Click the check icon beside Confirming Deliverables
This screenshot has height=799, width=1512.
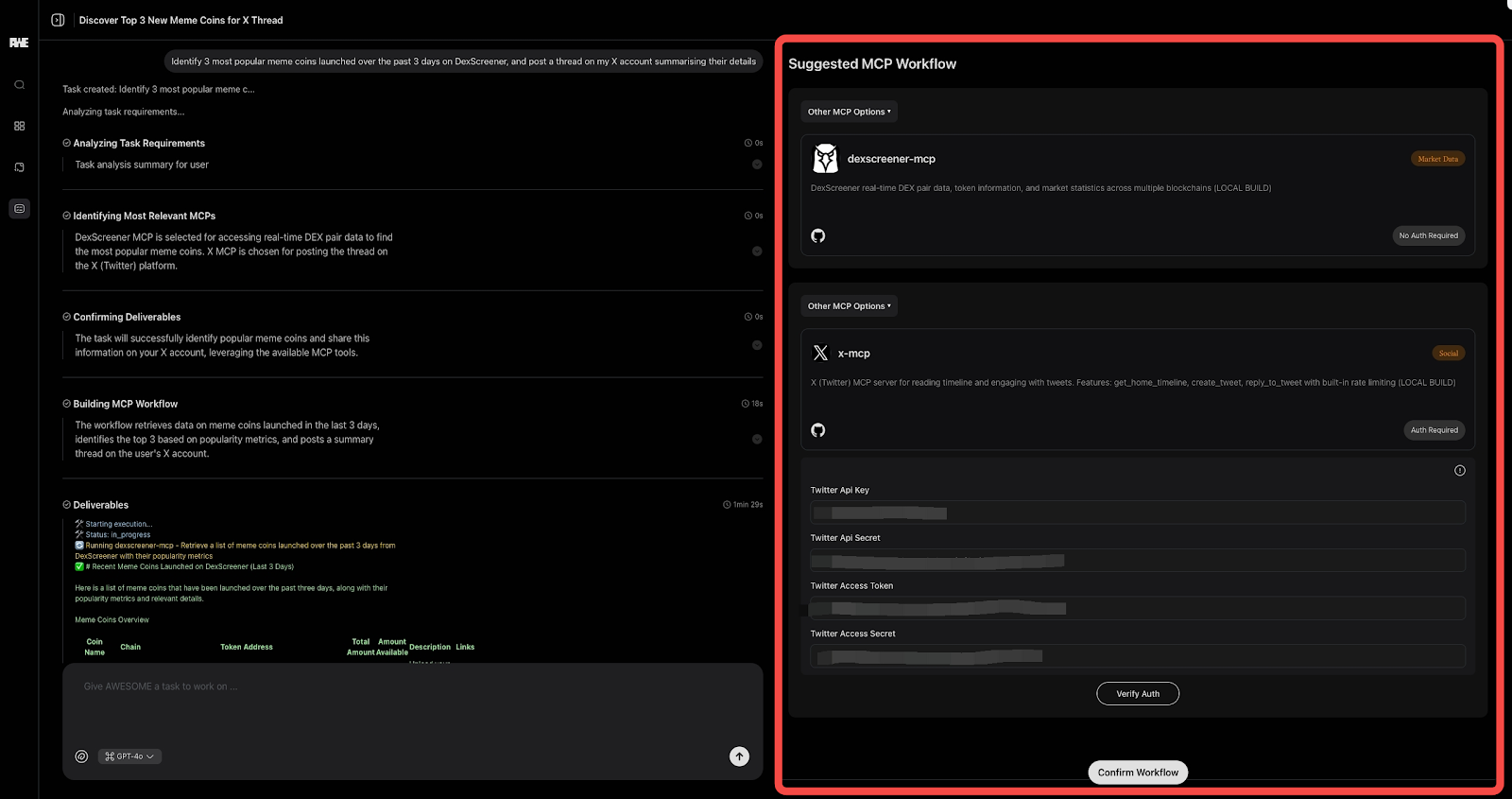(x=66, y=317)
